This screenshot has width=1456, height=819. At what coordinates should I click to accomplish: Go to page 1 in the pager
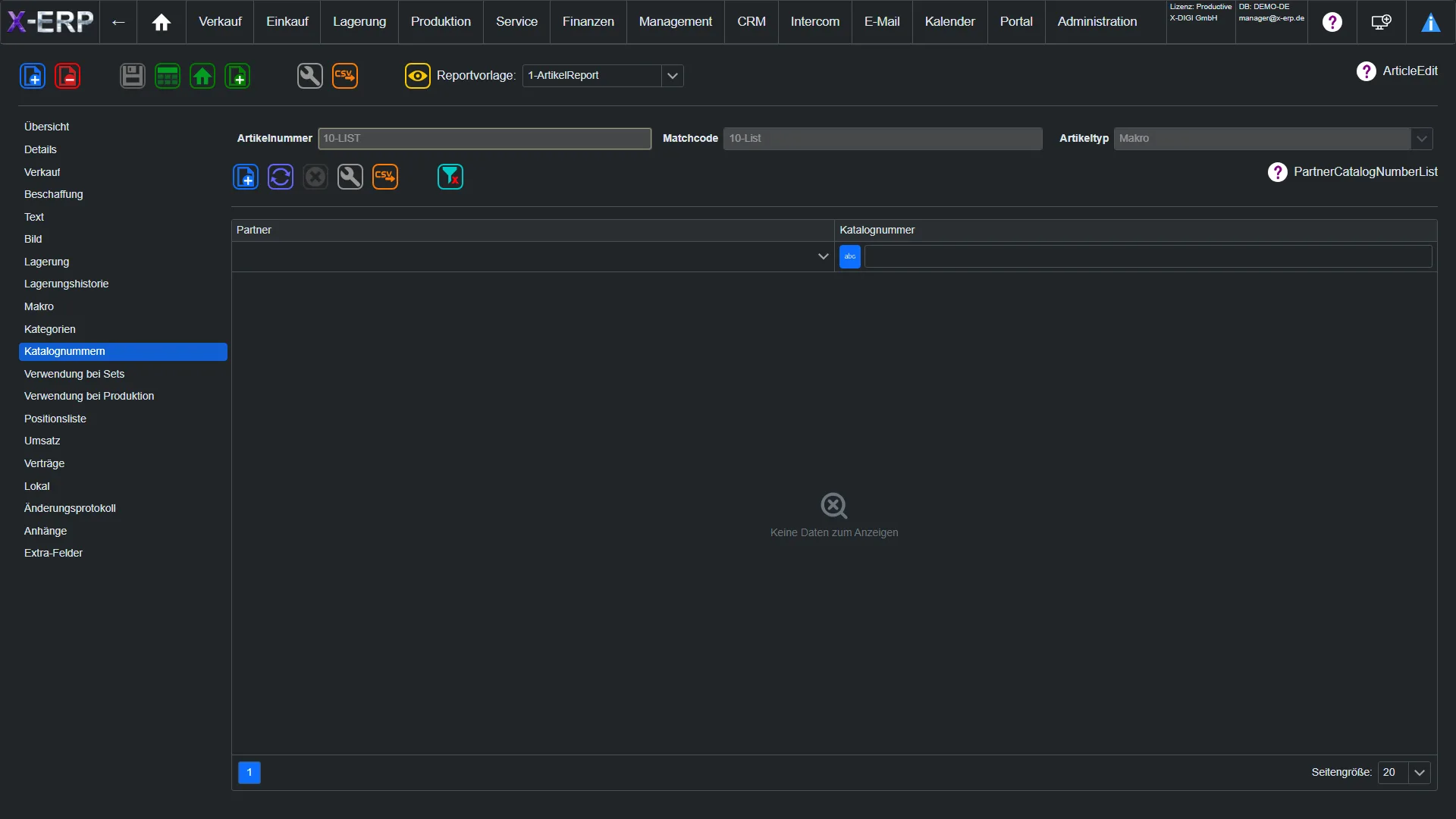(x=249, y=773)
